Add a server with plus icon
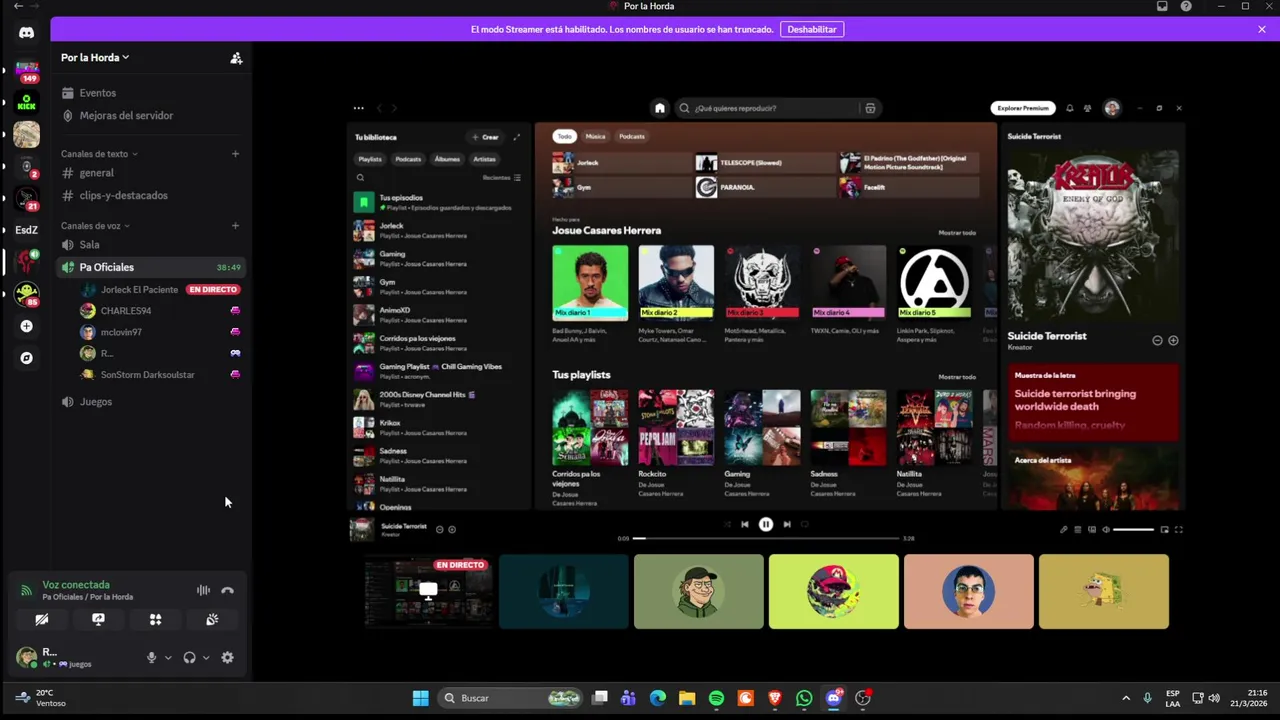This screenshot has width=1280, height=720. tap(26, 326)
